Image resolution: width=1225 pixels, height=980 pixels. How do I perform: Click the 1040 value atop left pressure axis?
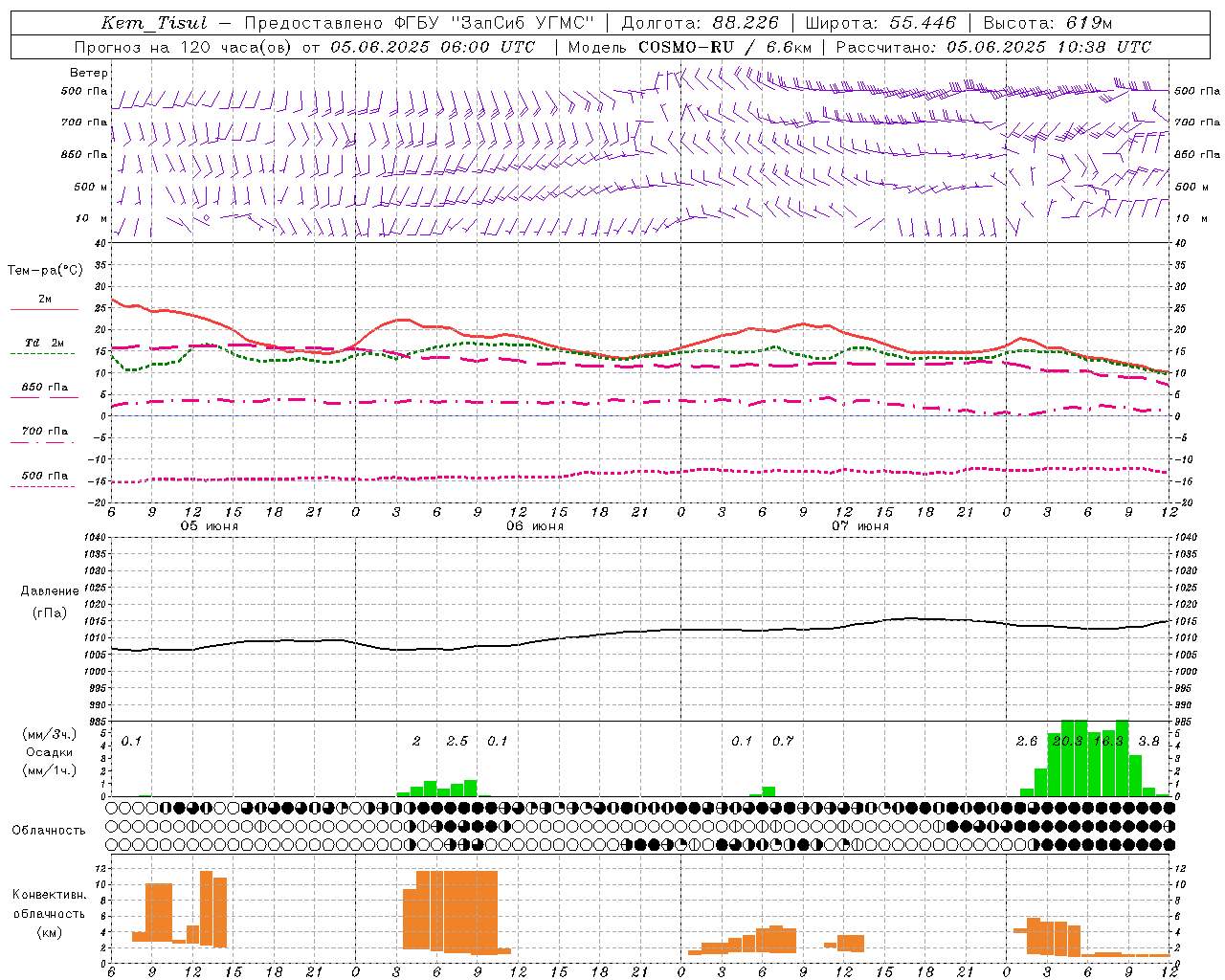(95, 538)
